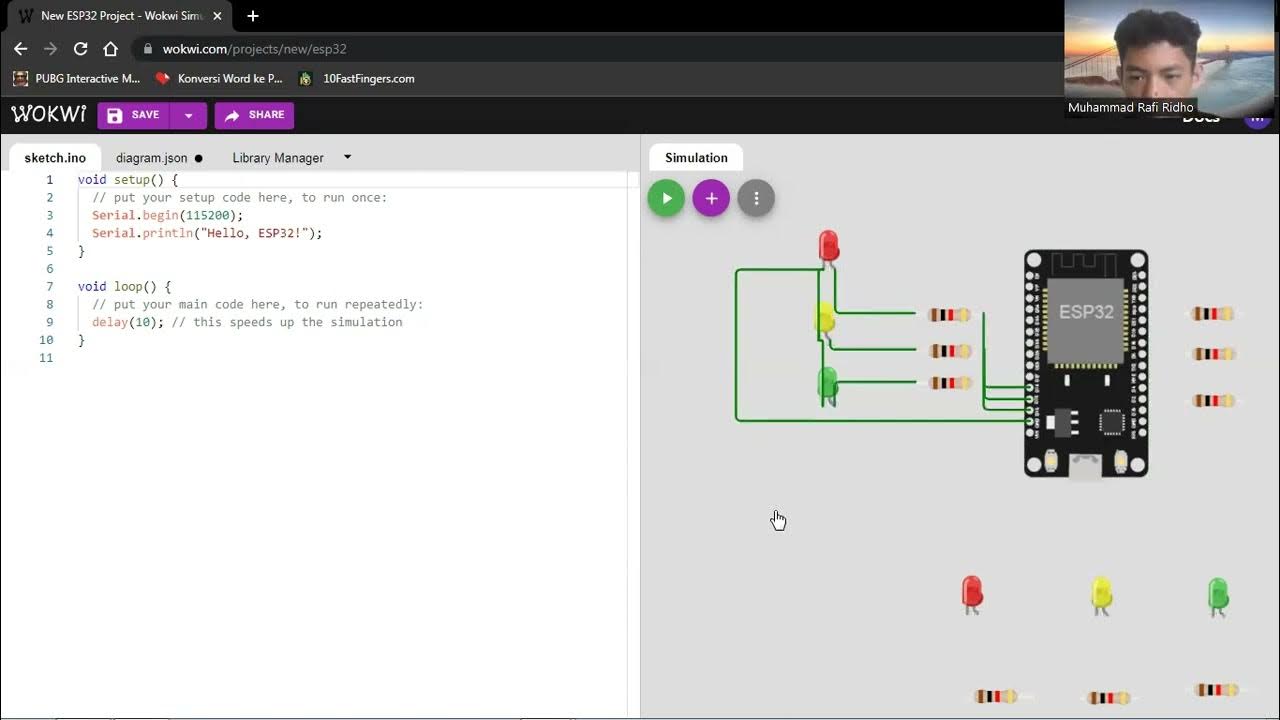
Task: Open Konversi Word ke P... bookmark
Action: point(220,78)
